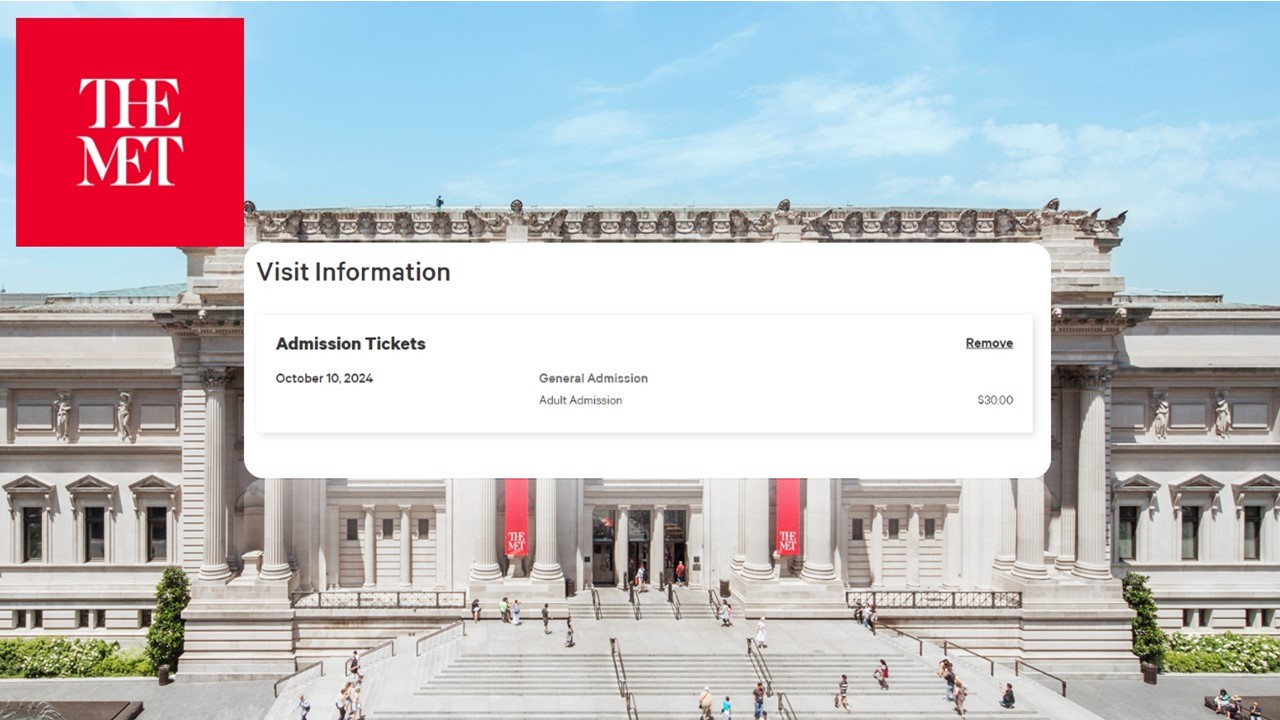Click the General Admission label
Viewport: 1280px width, 720px height.
click(x=593, y=378)
